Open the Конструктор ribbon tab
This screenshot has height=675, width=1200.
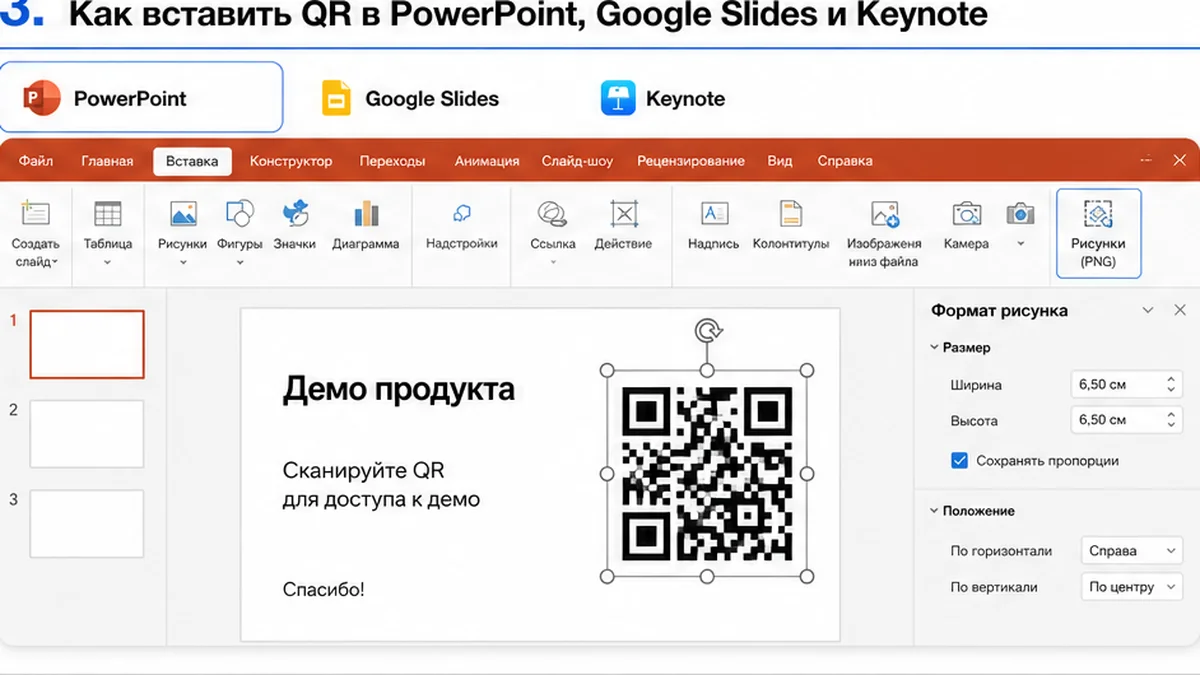291,161
